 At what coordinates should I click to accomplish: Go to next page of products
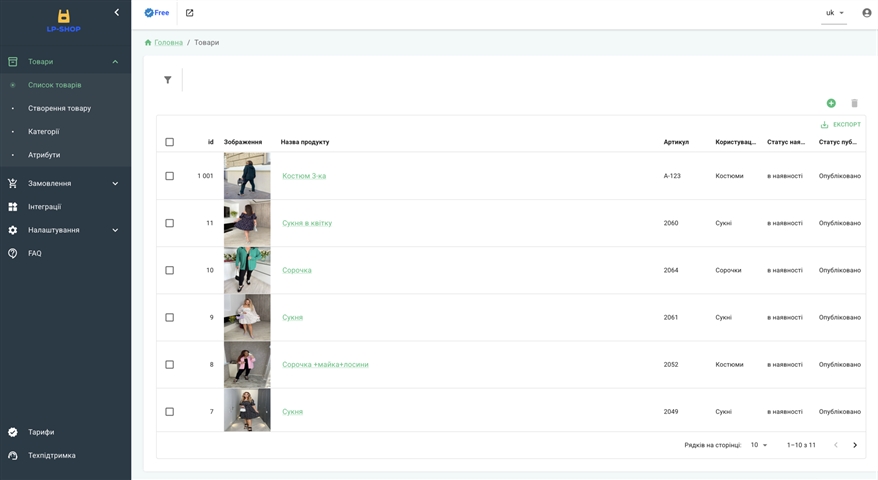[x=855, y=445]
